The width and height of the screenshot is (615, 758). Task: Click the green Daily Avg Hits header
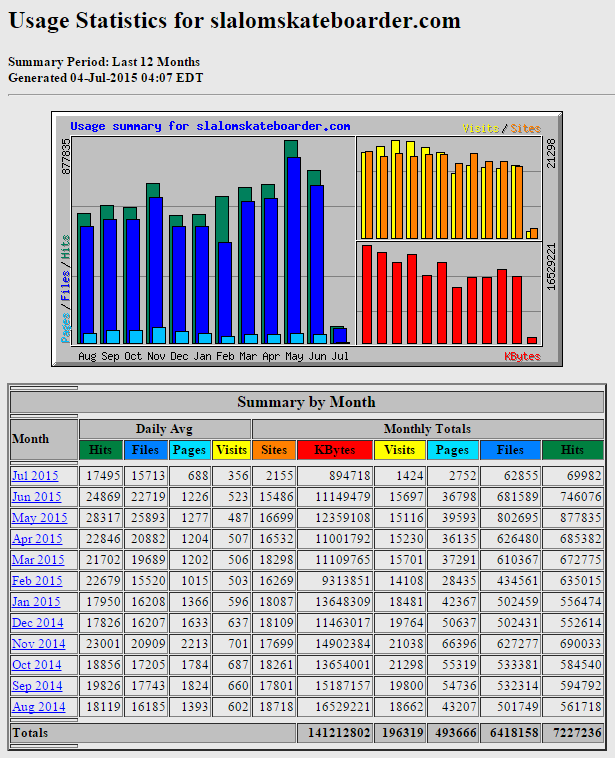(101, 450)
